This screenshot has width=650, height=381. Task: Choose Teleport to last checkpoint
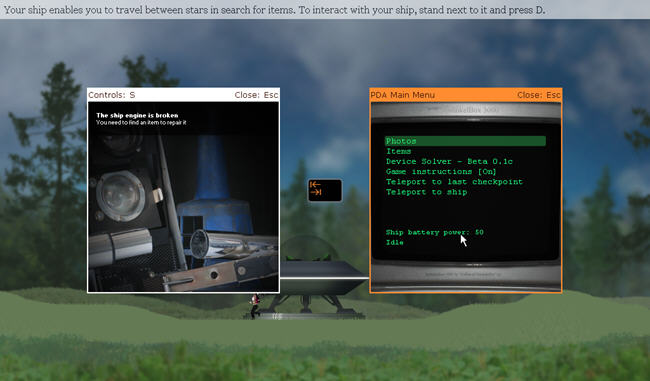454,182
